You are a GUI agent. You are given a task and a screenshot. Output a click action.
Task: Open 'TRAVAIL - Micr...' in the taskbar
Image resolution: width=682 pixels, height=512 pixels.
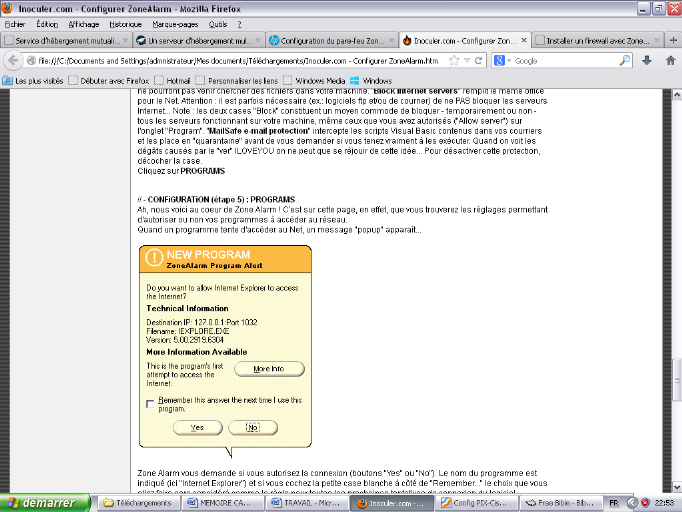[306, 503]
